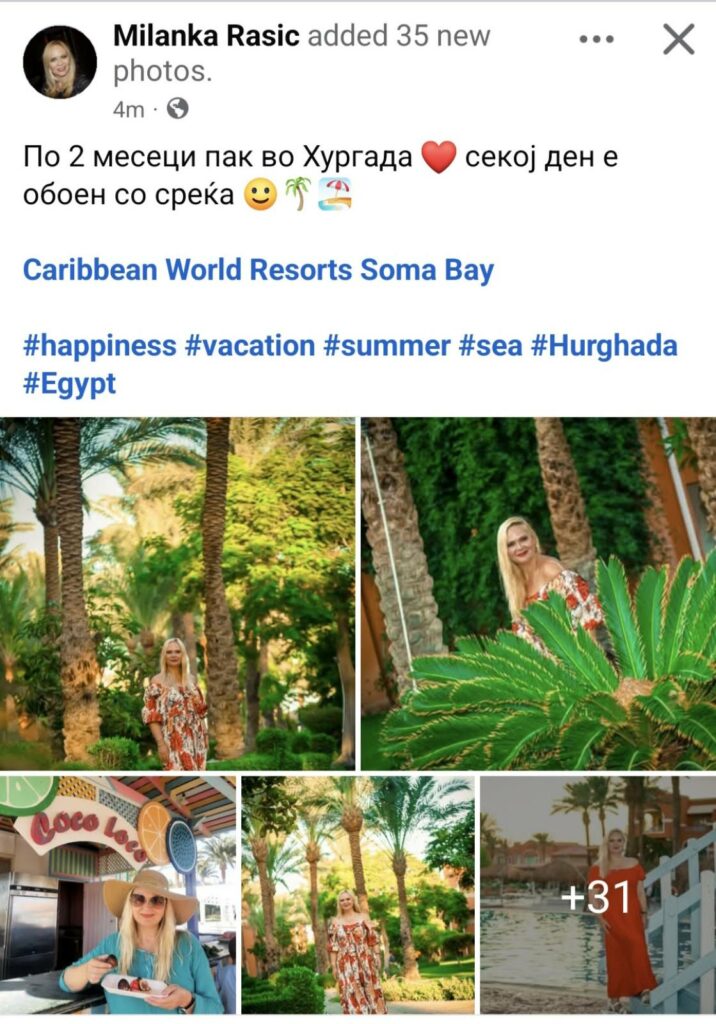Open Milanka Rasic's profile picture
716x1024 pixels.
tap(59, 62)
